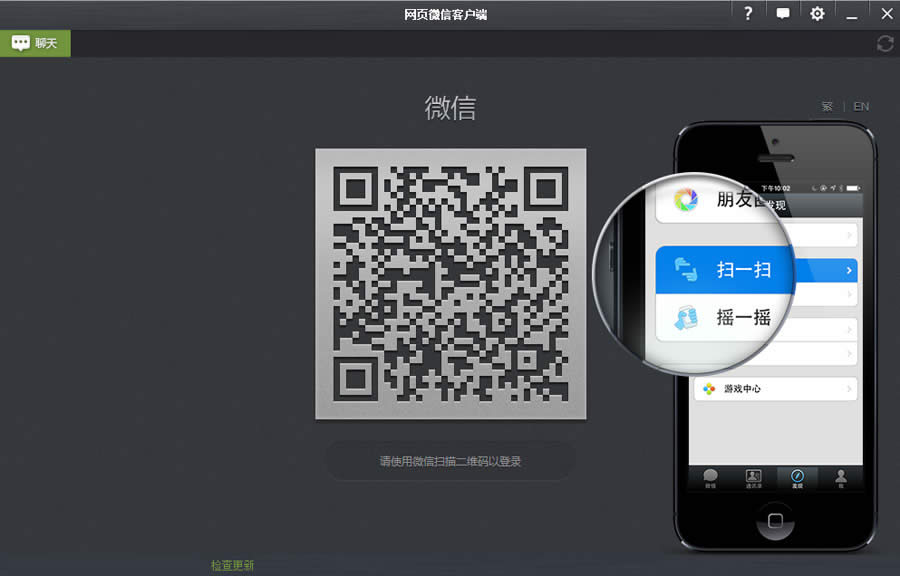The width and height of the screenshot is (900, 576).
Task: Open settings via the gear icon
Action: point(817,14)
